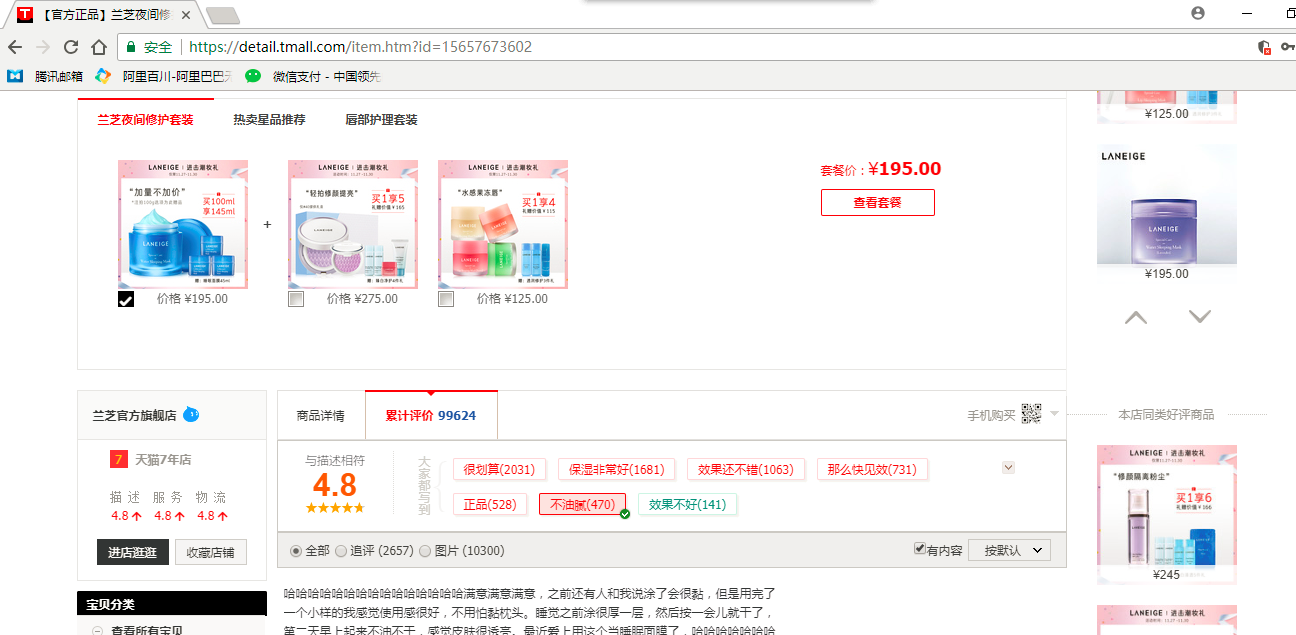Click the 套餐价 ¥195.00 price text
The width and height of the screenshot is (1296, 635).
tap(881, 170)
